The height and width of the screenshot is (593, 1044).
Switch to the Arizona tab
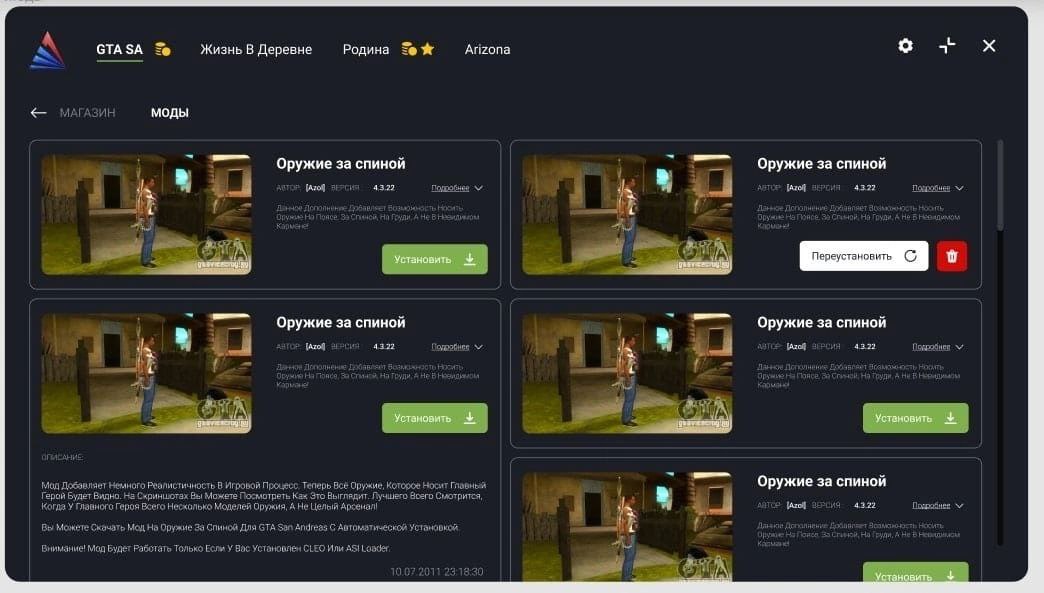point(487,49)
